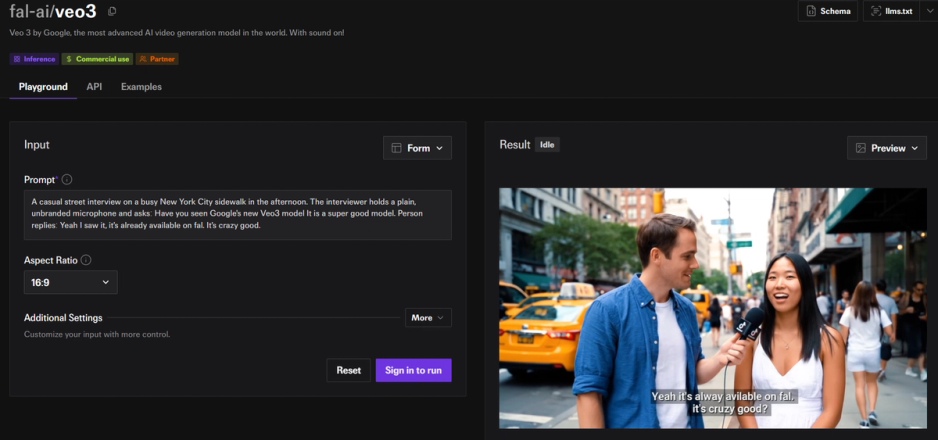This screenshot has width=938, height=440.
Task: Copy the fal-ai/veo3 model name icon
Action: pos(112,11)
